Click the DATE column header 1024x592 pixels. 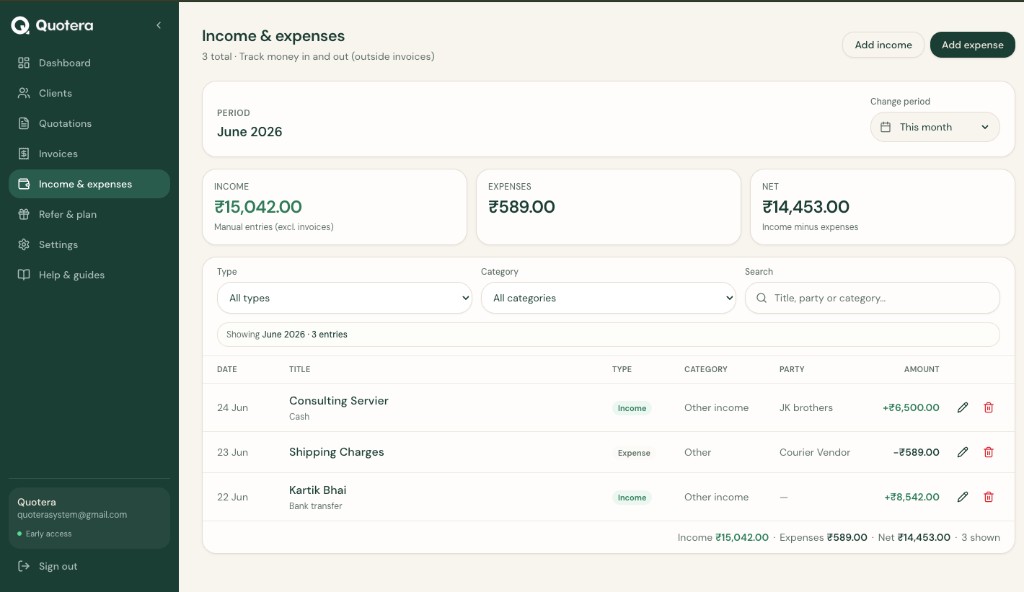227,369
